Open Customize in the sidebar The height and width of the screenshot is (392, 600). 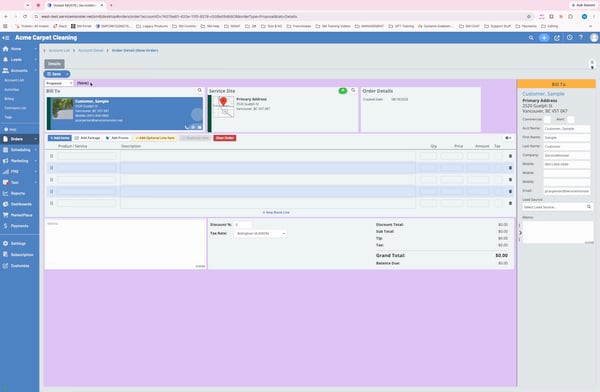(20, 266)
